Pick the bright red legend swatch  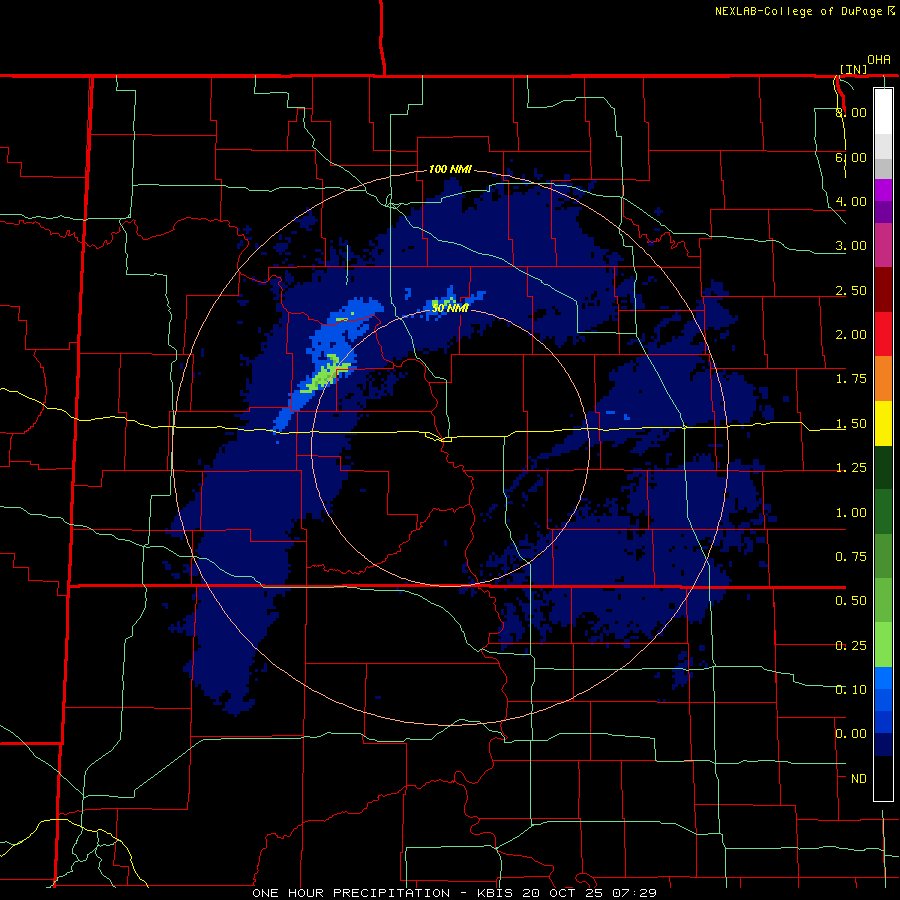(x=883, y=334)
